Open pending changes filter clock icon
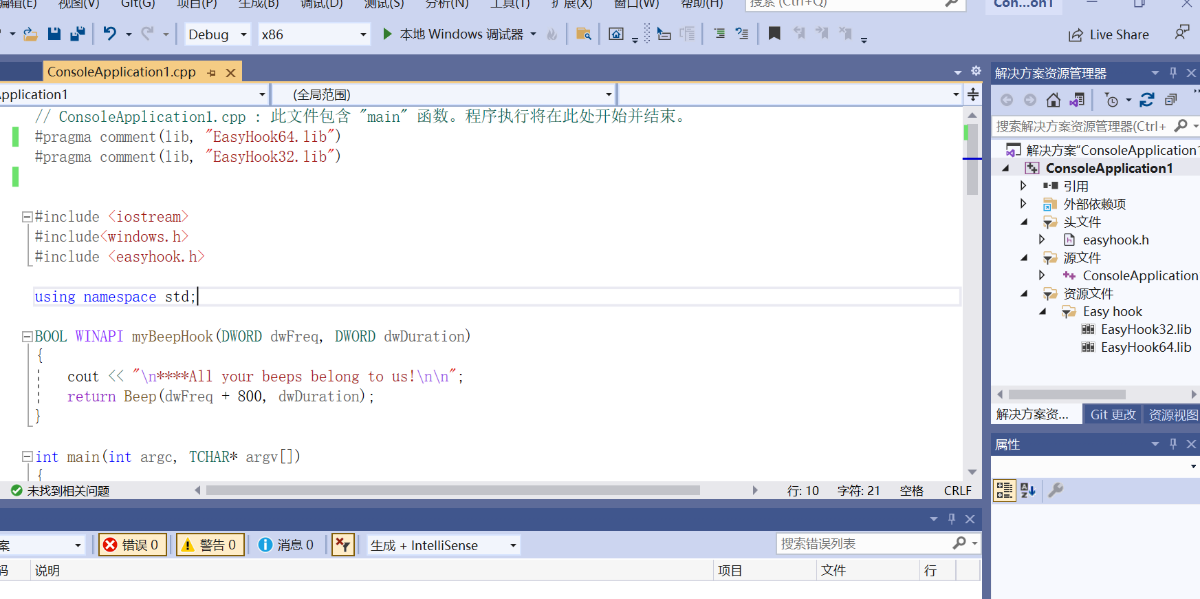 pos(1112,100)
